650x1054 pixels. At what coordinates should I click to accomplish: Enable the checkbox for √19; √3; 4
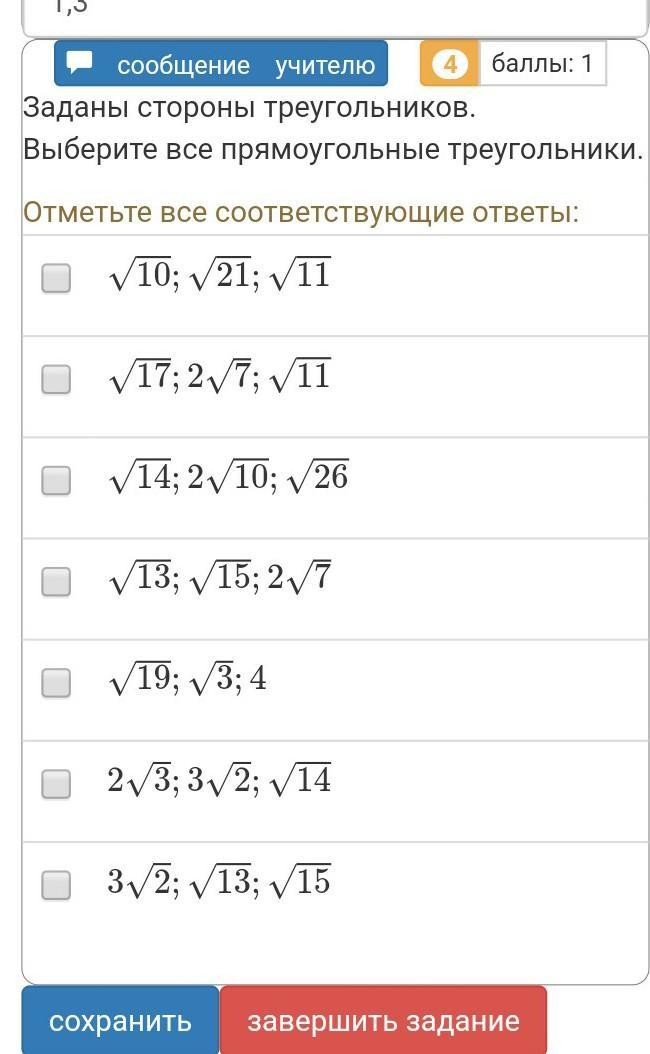[x=56, y=682]
